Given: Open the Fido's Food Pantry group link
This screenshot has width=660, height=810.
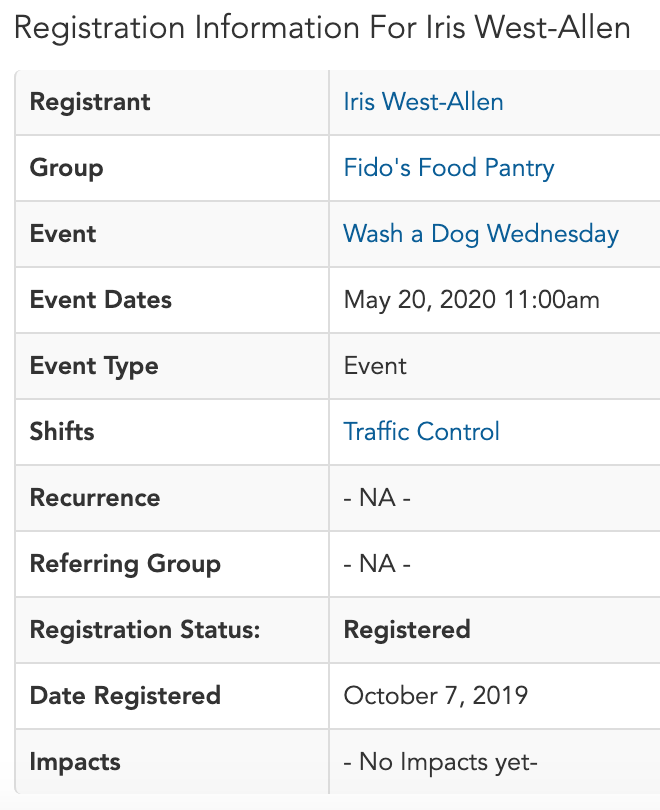Looking at the screenshot, I should (449, 168).
